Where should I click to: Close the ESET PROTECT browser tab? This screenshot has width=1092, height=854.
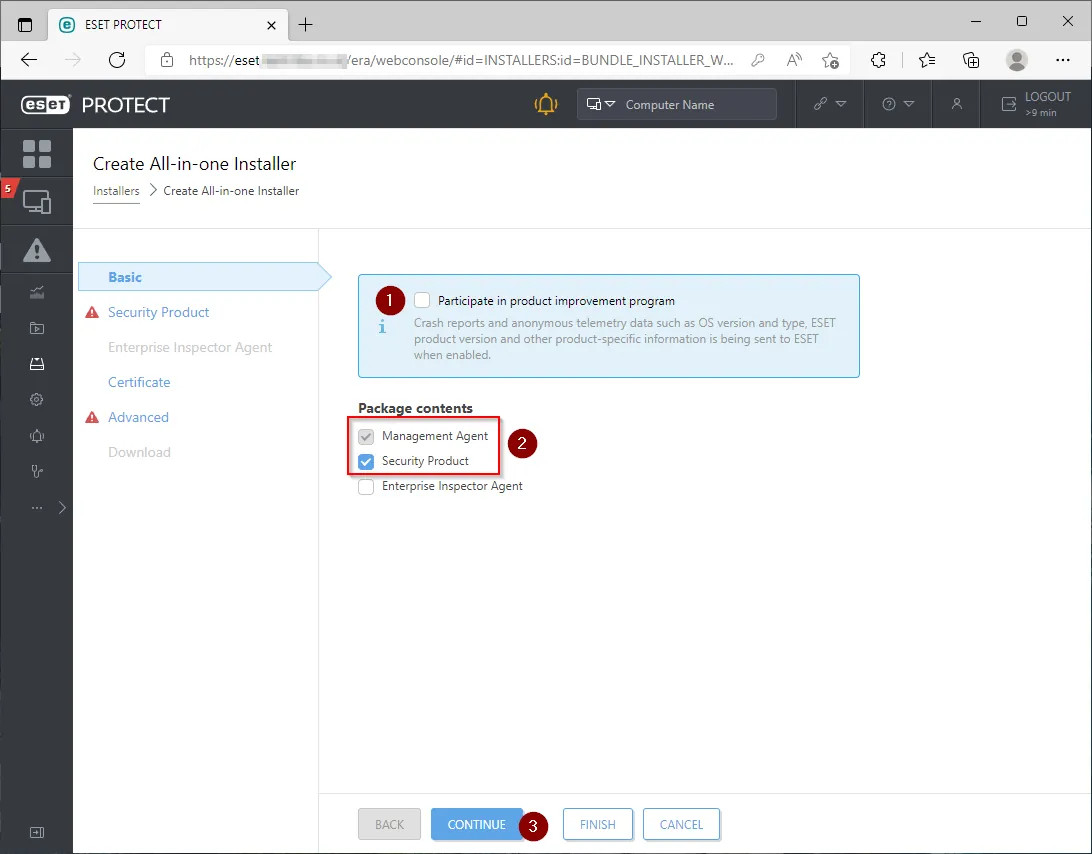[x=272, y=25]
